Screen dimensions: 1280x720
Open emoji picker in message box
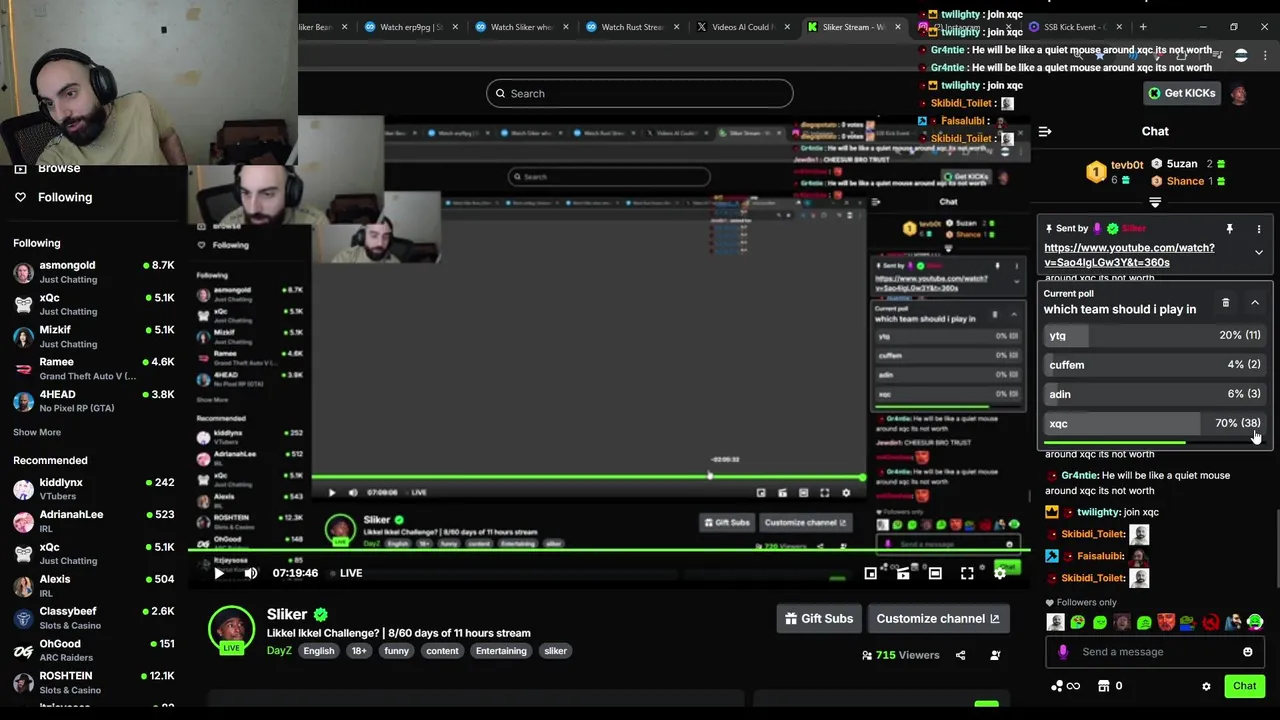coord(1247,652)
